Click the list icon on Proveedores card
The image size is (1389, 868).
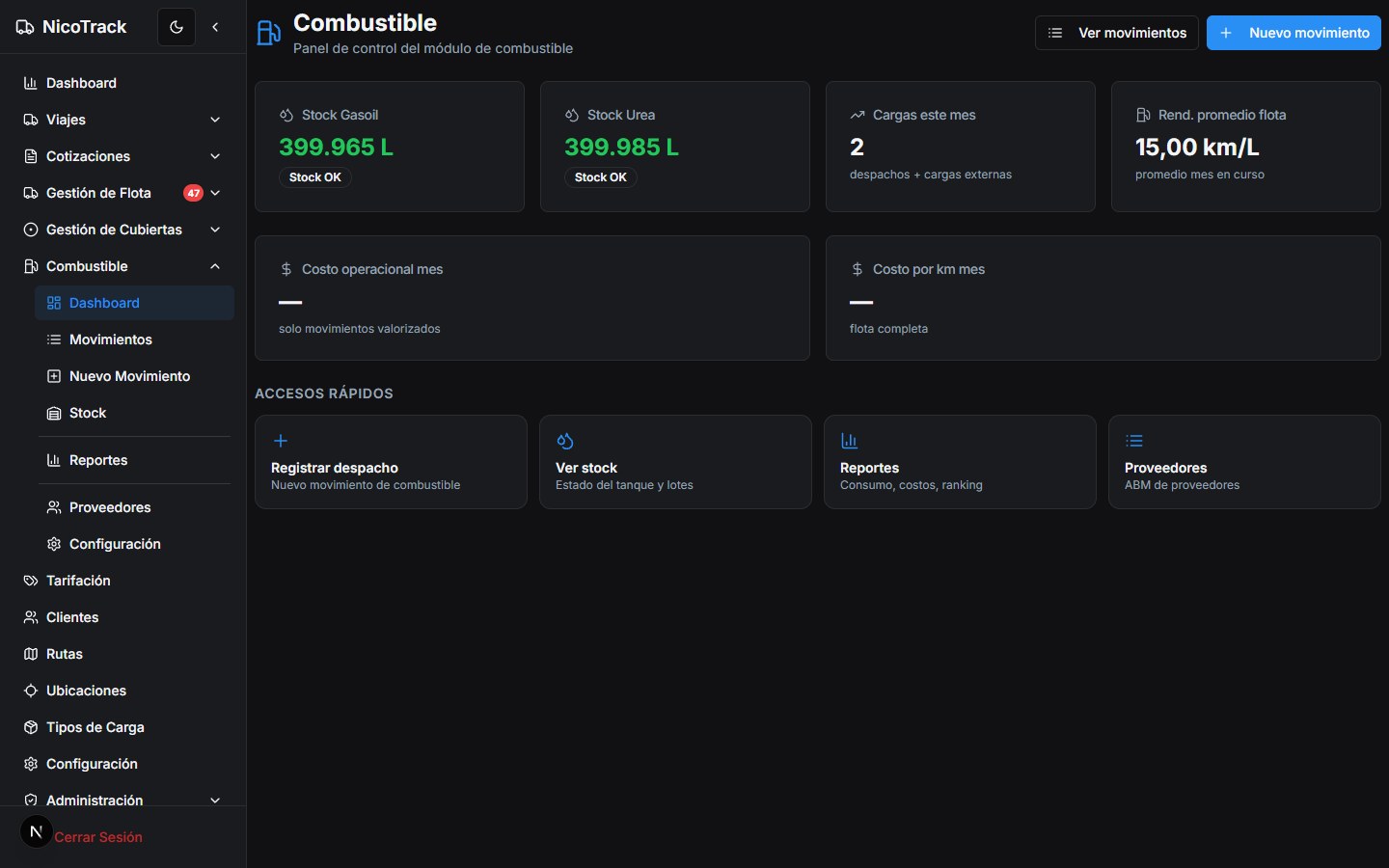click(1134, 441)
